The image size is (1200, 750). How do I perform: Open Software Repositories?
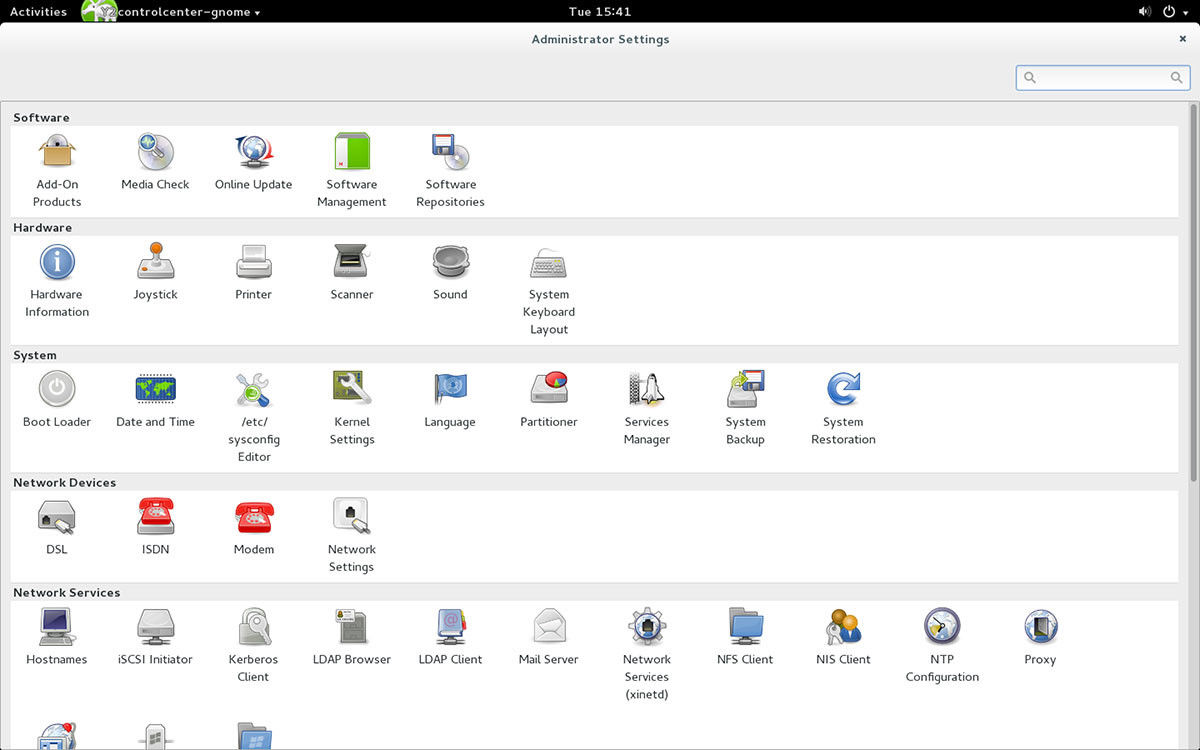click(450, 171)
